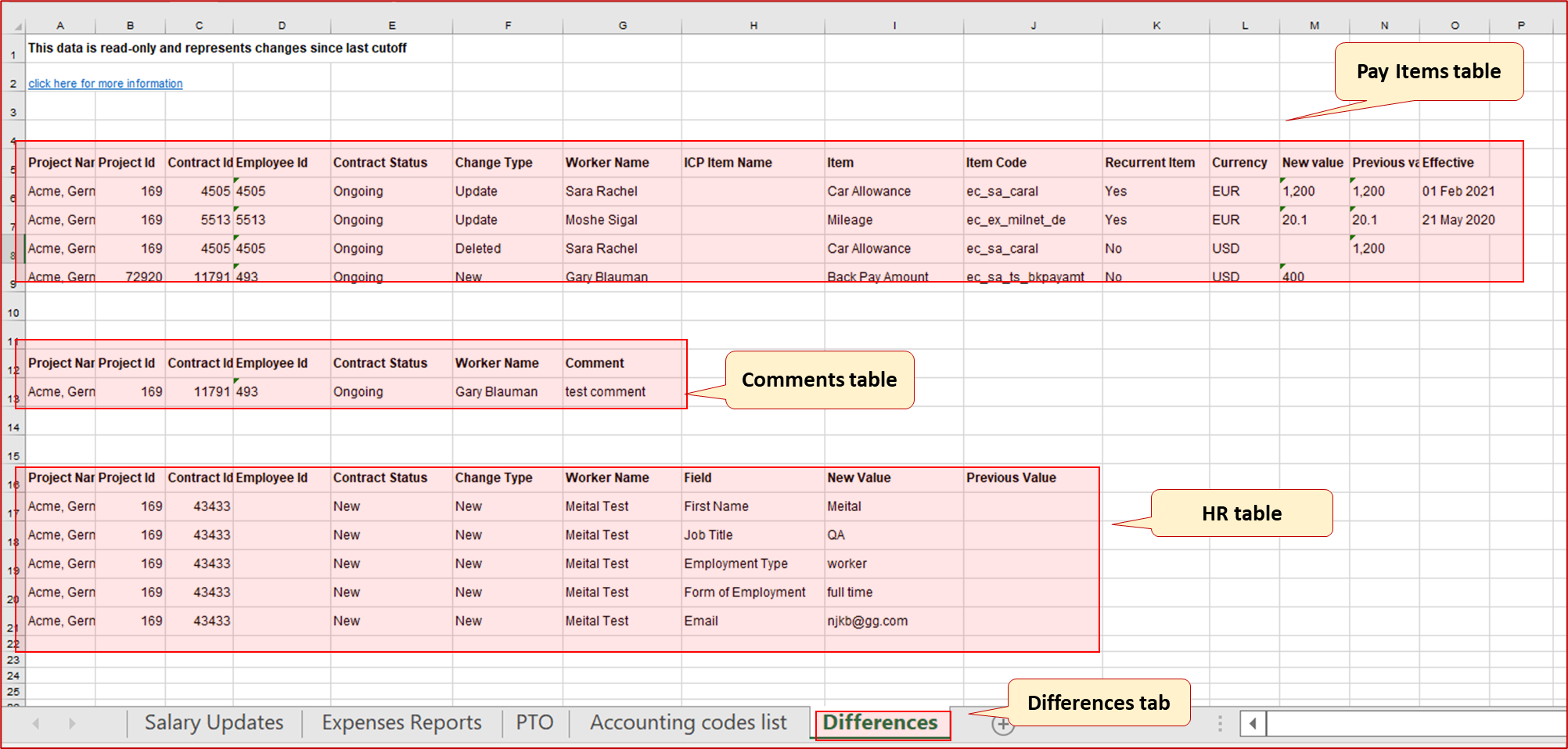Open the 'click here for more information' link

[x=105, y=84]
